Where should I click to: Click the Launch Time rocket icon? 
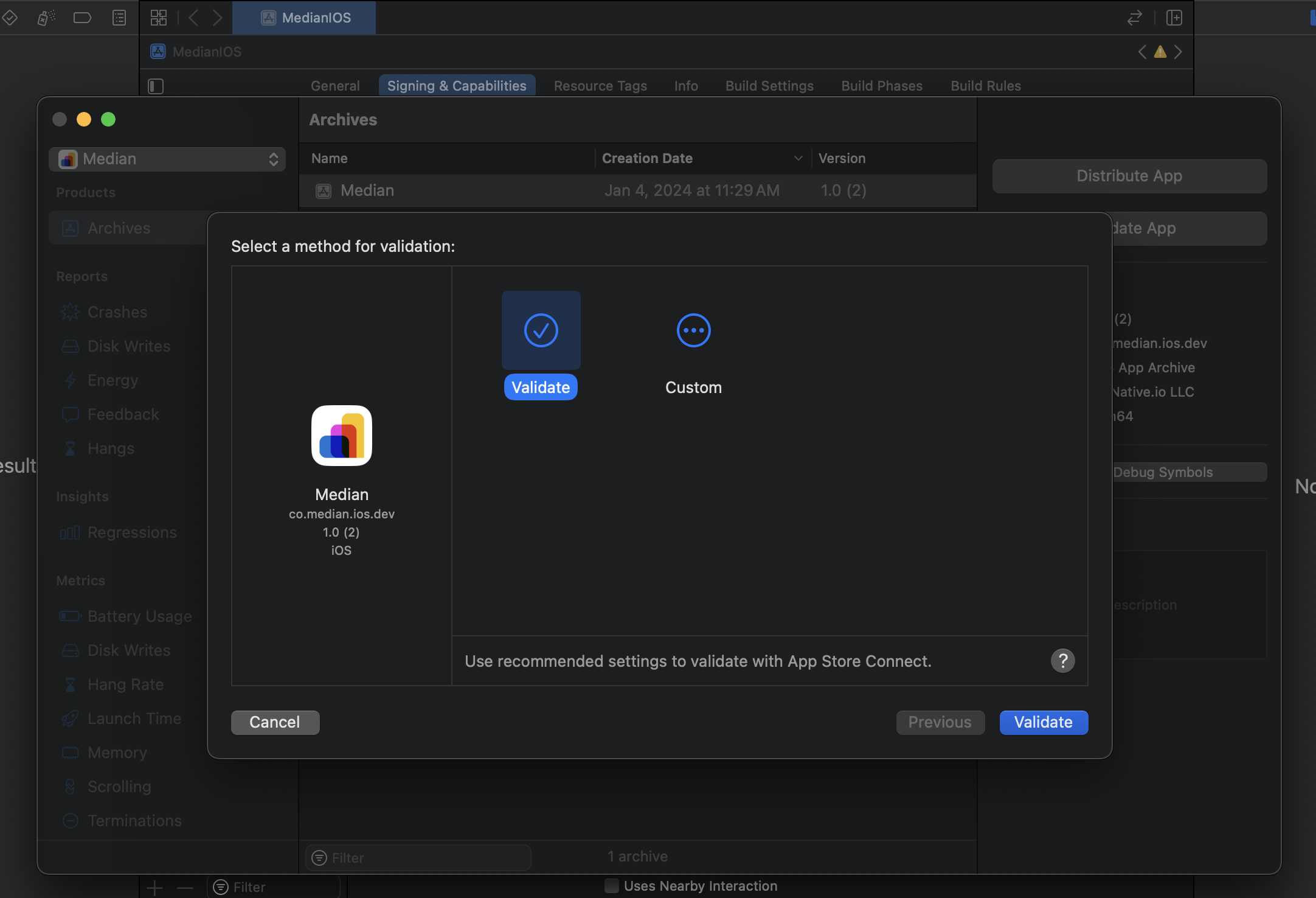tap(71, 719)
